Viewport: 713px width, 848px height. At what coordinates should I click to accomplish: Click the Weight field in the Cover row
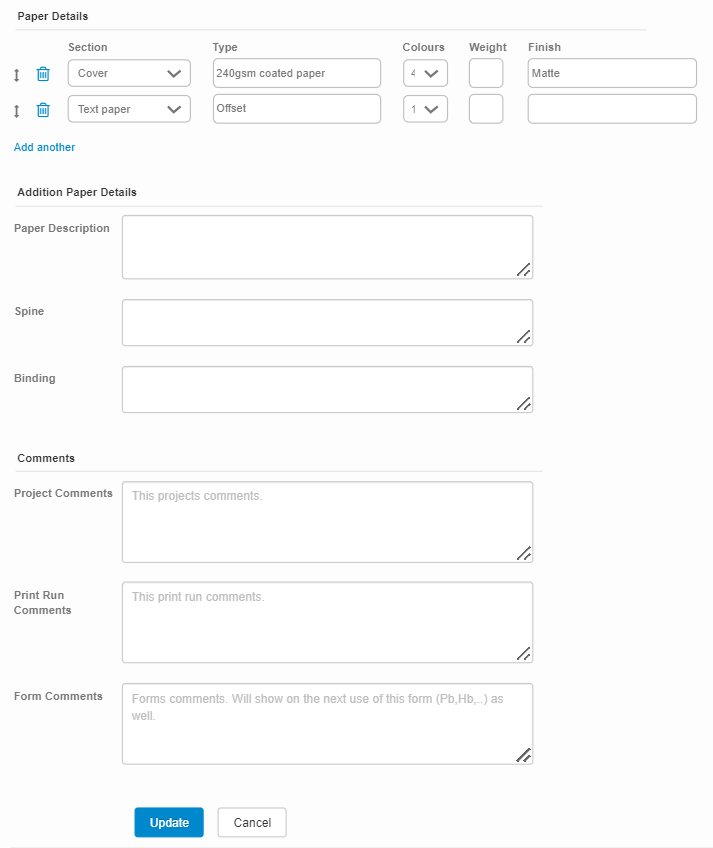pos(486,72)
